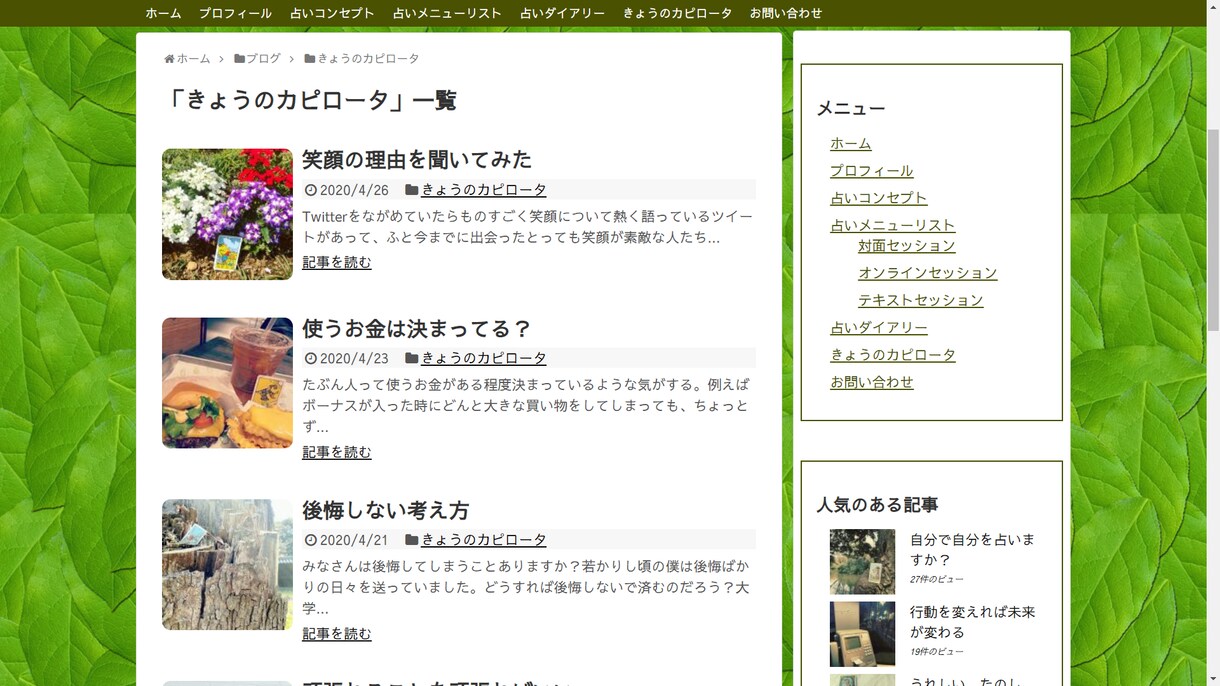1220x686 pixels.
Task: Open article title 笑顔の理由を聞いてみた
Action: click(417, 160)
